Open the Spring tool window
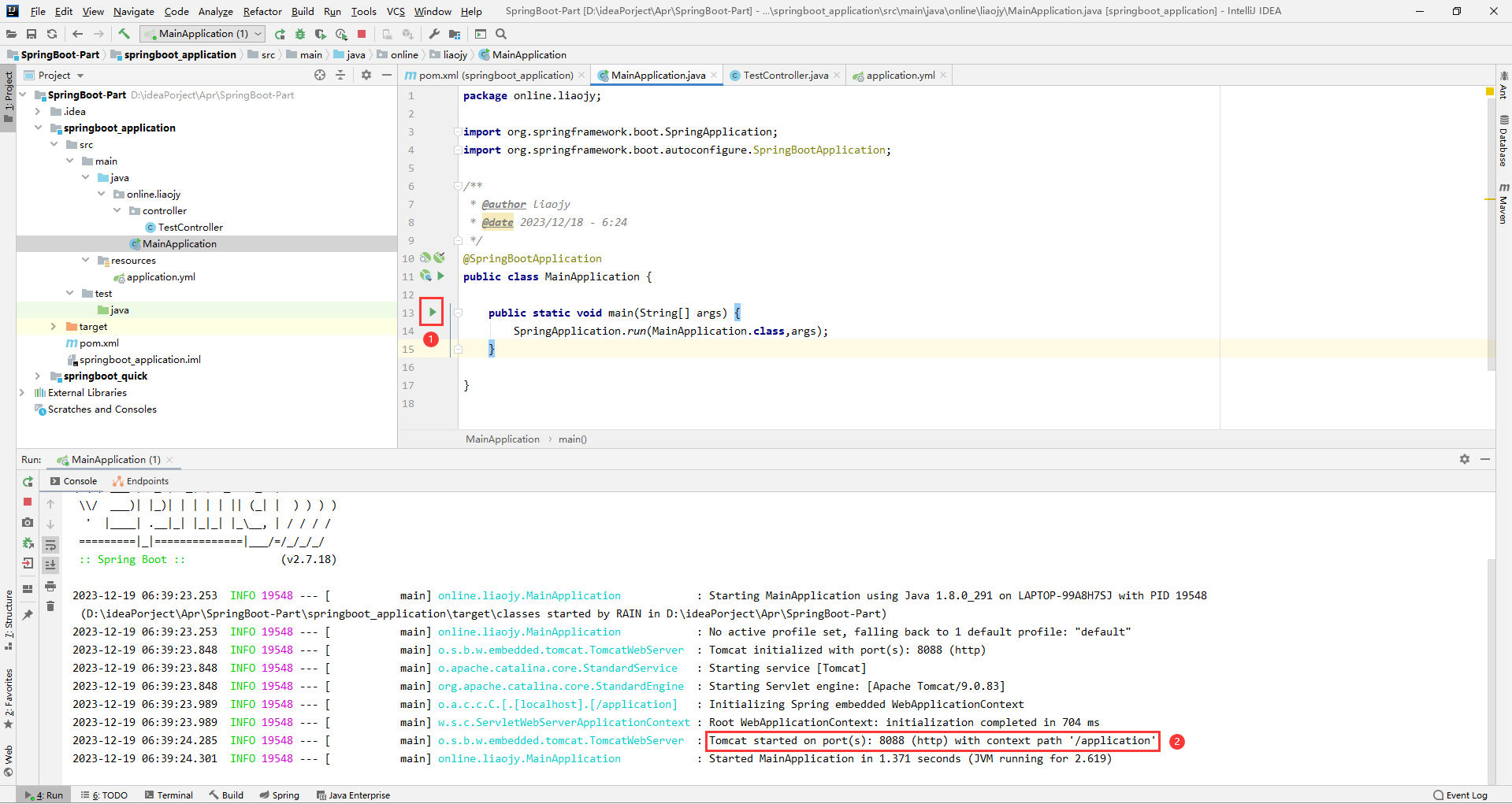Viewport: 1512px width, 804px height. [280, 795]
